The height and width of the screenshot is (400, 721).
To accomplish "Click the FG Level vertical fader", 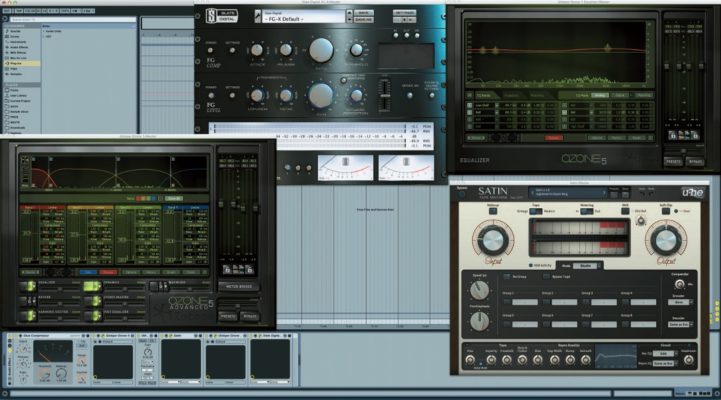I will pos(384,96).
